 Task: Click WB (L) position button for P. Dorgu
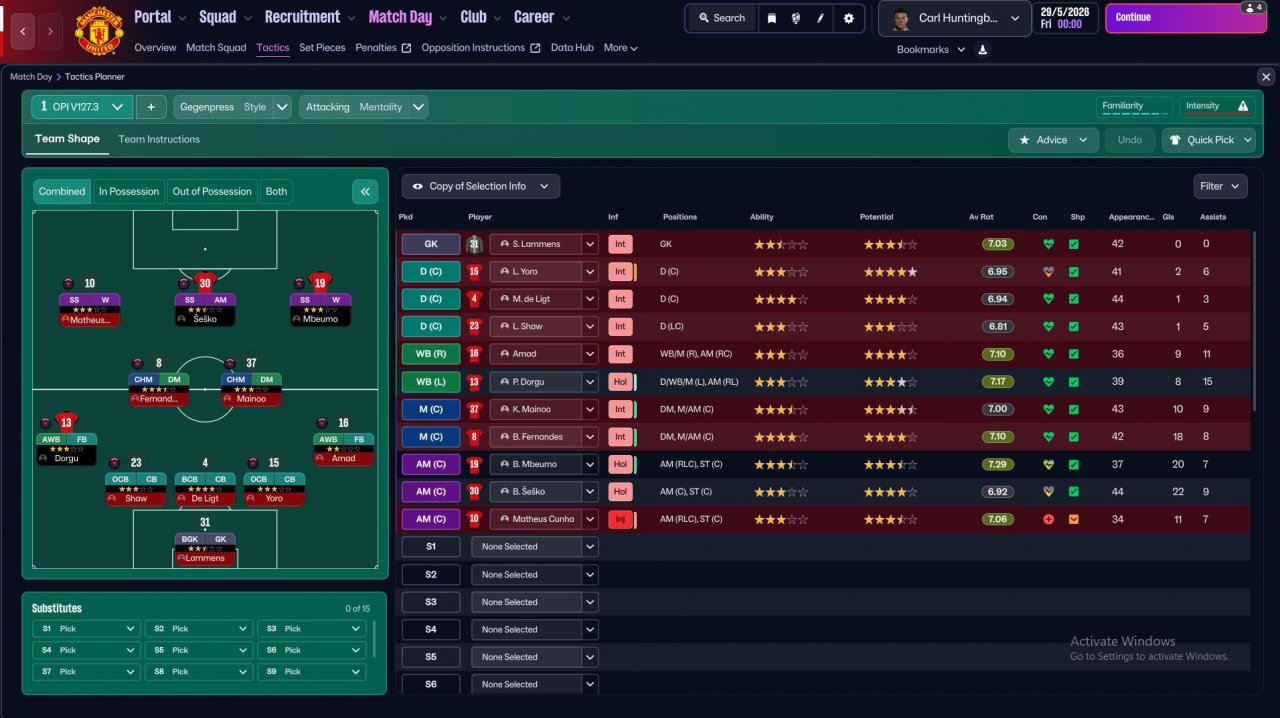pyautogui.click(x=431, y=382)
